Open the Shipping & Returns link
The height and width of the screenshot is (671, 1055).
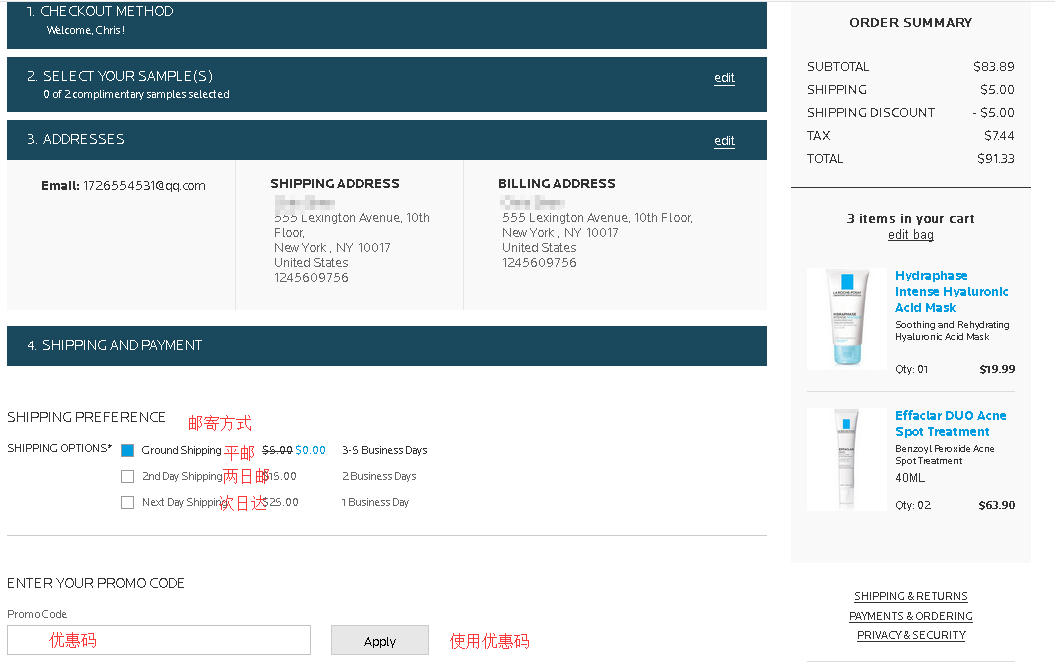[x=910, y=596]
